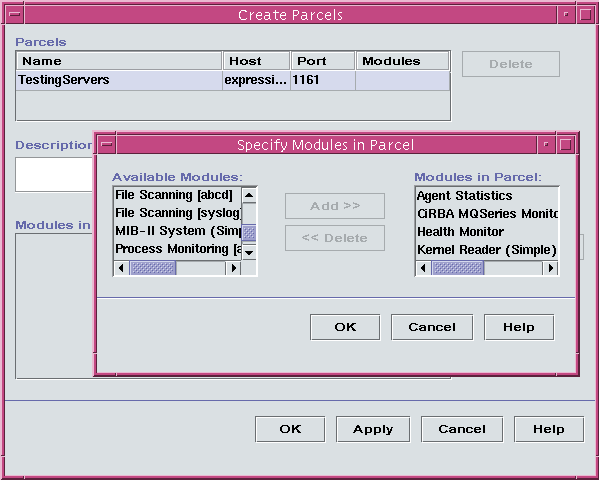The image size is (599, 480).
Task: Click Apply in Create Parcels window
Action: [373, 429]
